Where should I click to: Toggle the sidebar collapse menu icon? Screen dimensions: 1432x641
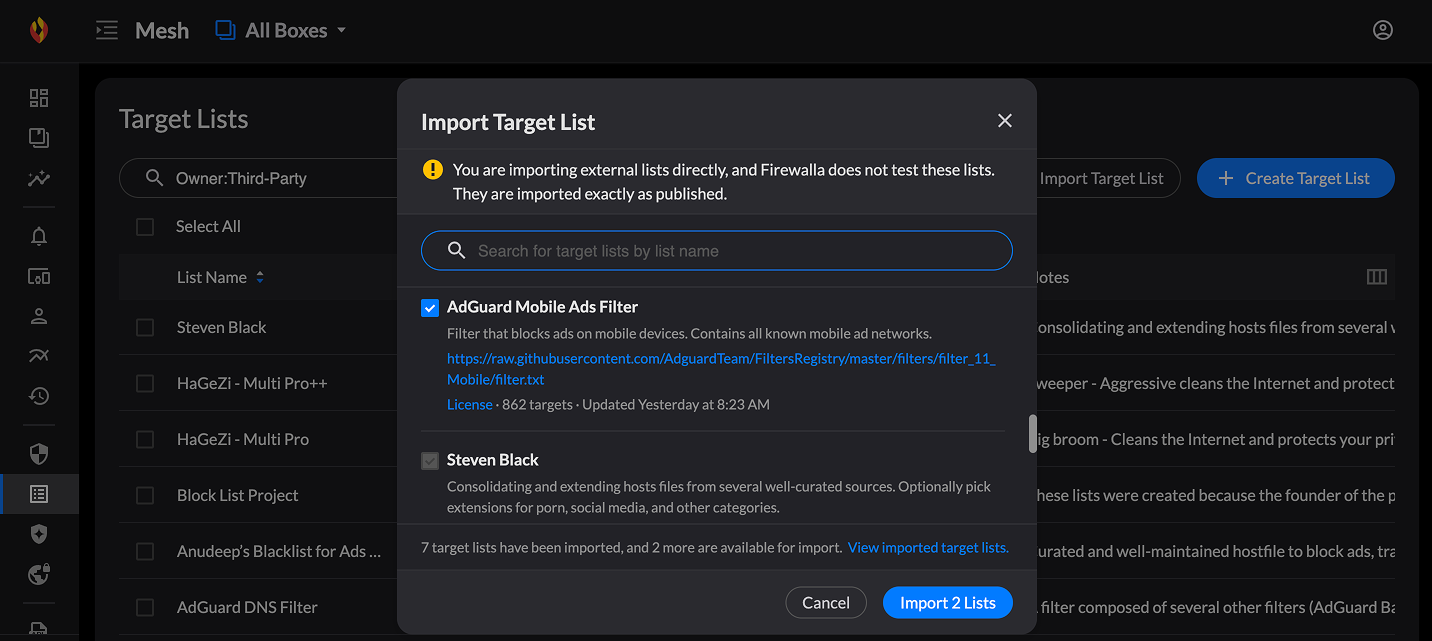point(107,30)
